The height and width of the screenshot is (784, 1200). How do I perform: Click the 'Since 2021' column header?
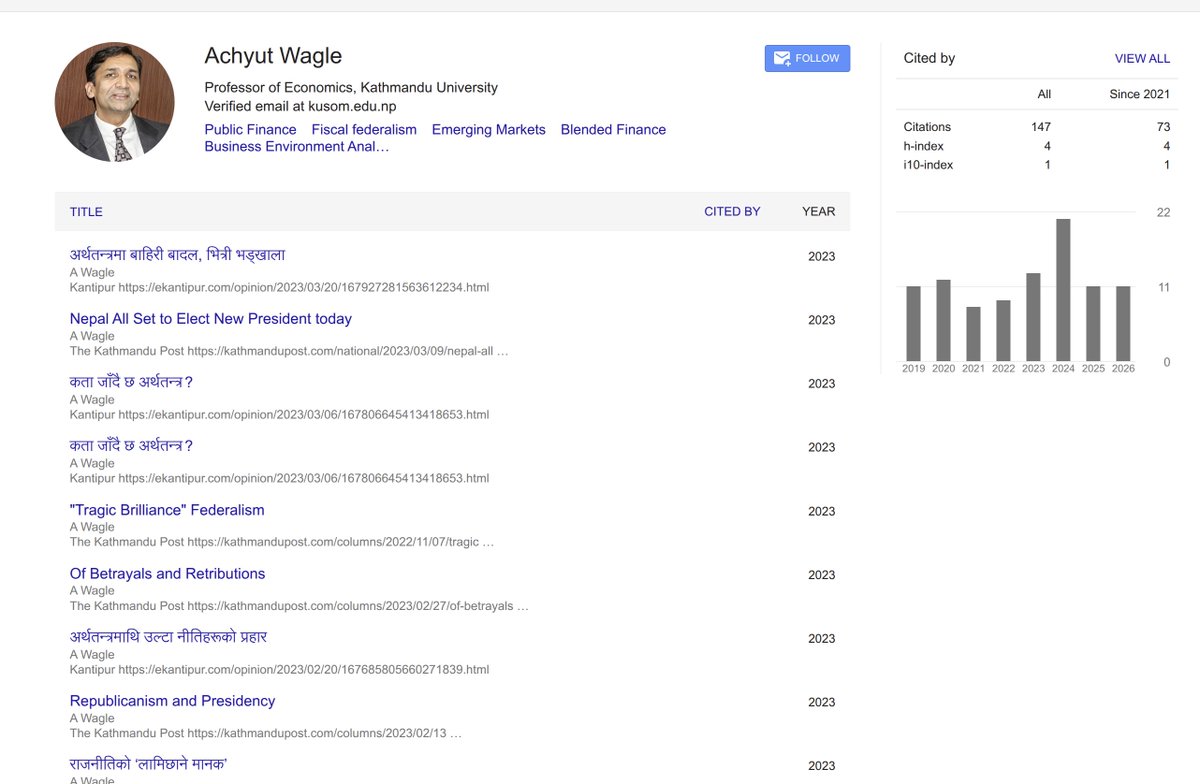coord(1139,94)
